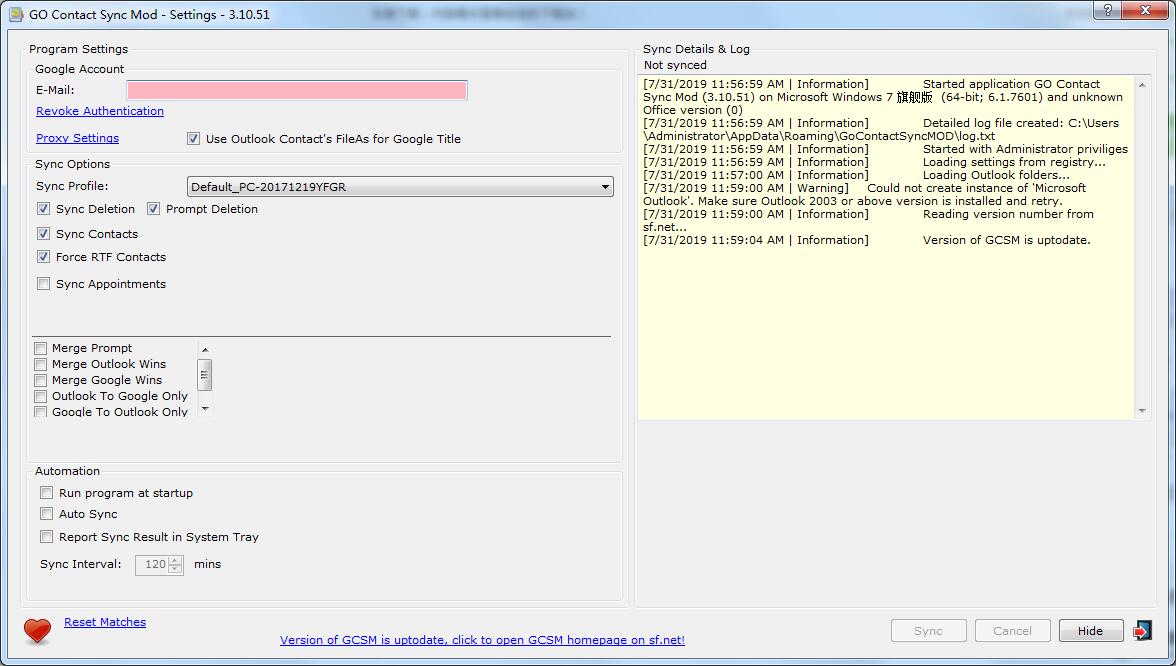
Task: Check Report Sync Result in System Tray
Action: 46,537
